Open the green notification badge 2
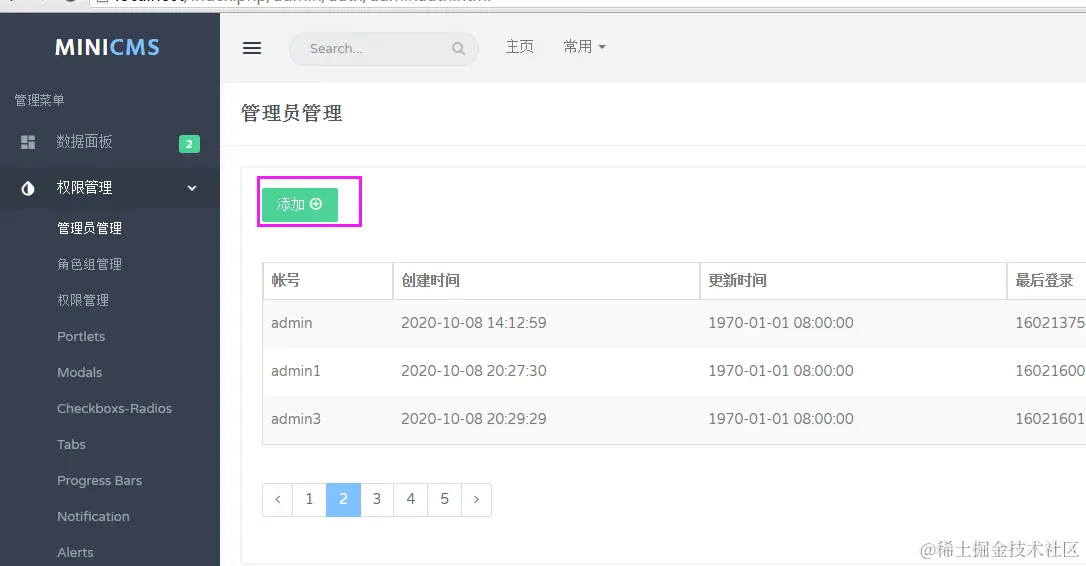The image size is (1086, 566). click(189, 143)
